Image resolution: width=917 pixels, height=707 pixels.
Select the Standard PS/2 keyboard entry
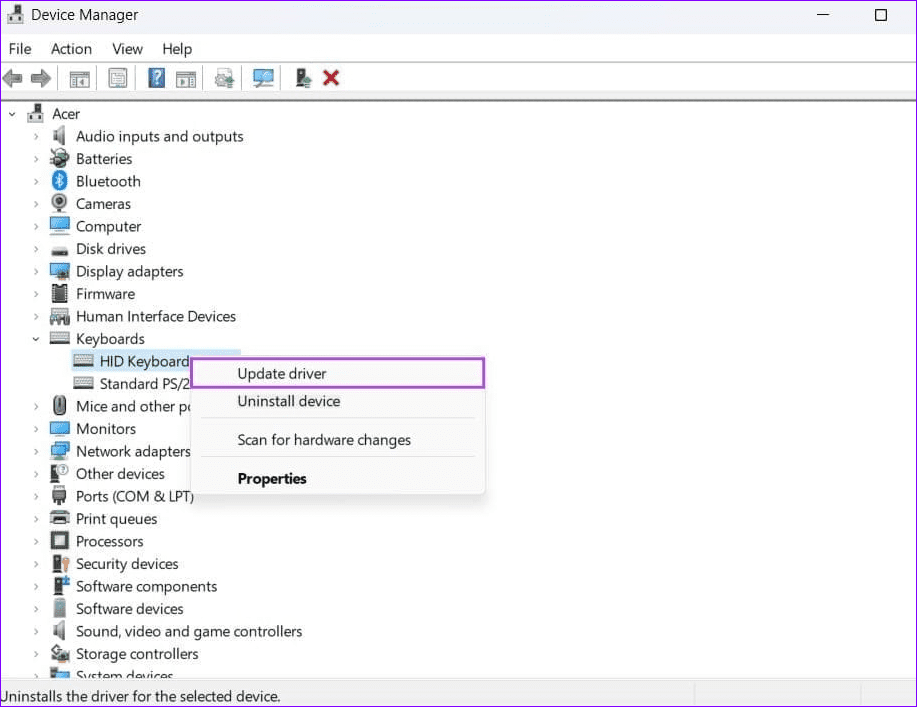tap(144, 384)
